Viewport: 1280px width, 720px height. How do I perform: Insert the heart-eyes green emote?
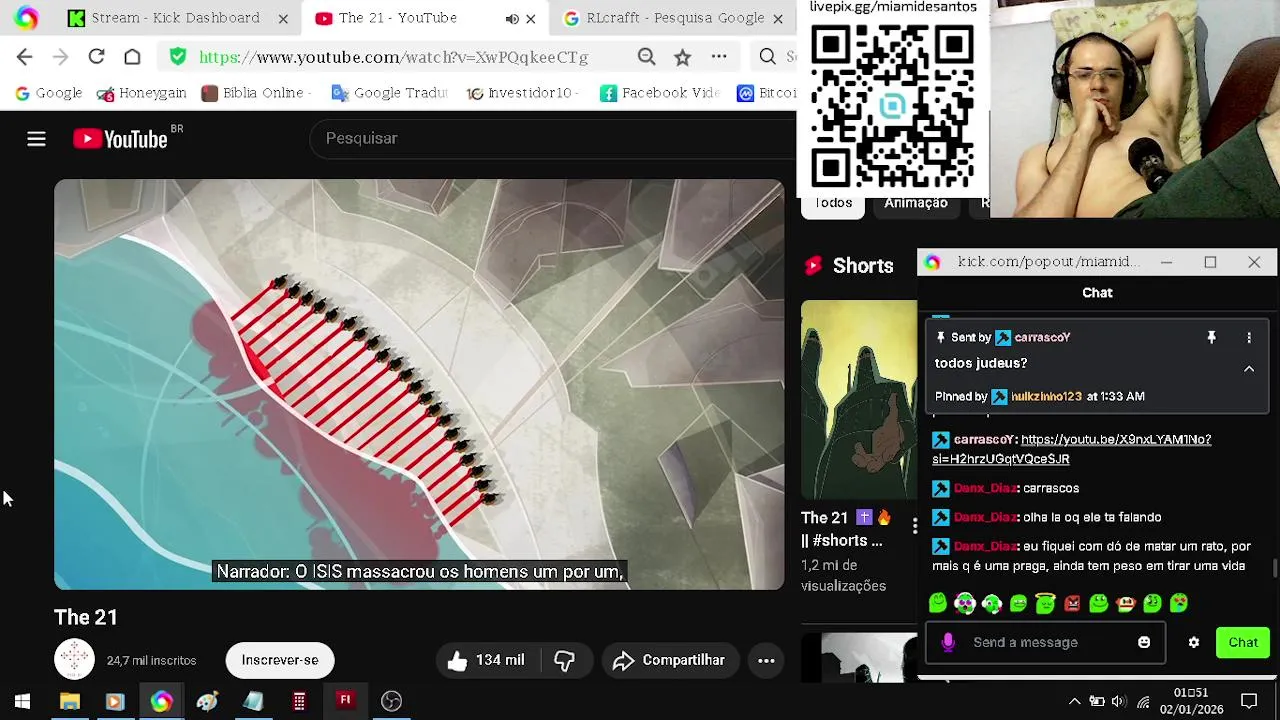(x=1179, y=603)
